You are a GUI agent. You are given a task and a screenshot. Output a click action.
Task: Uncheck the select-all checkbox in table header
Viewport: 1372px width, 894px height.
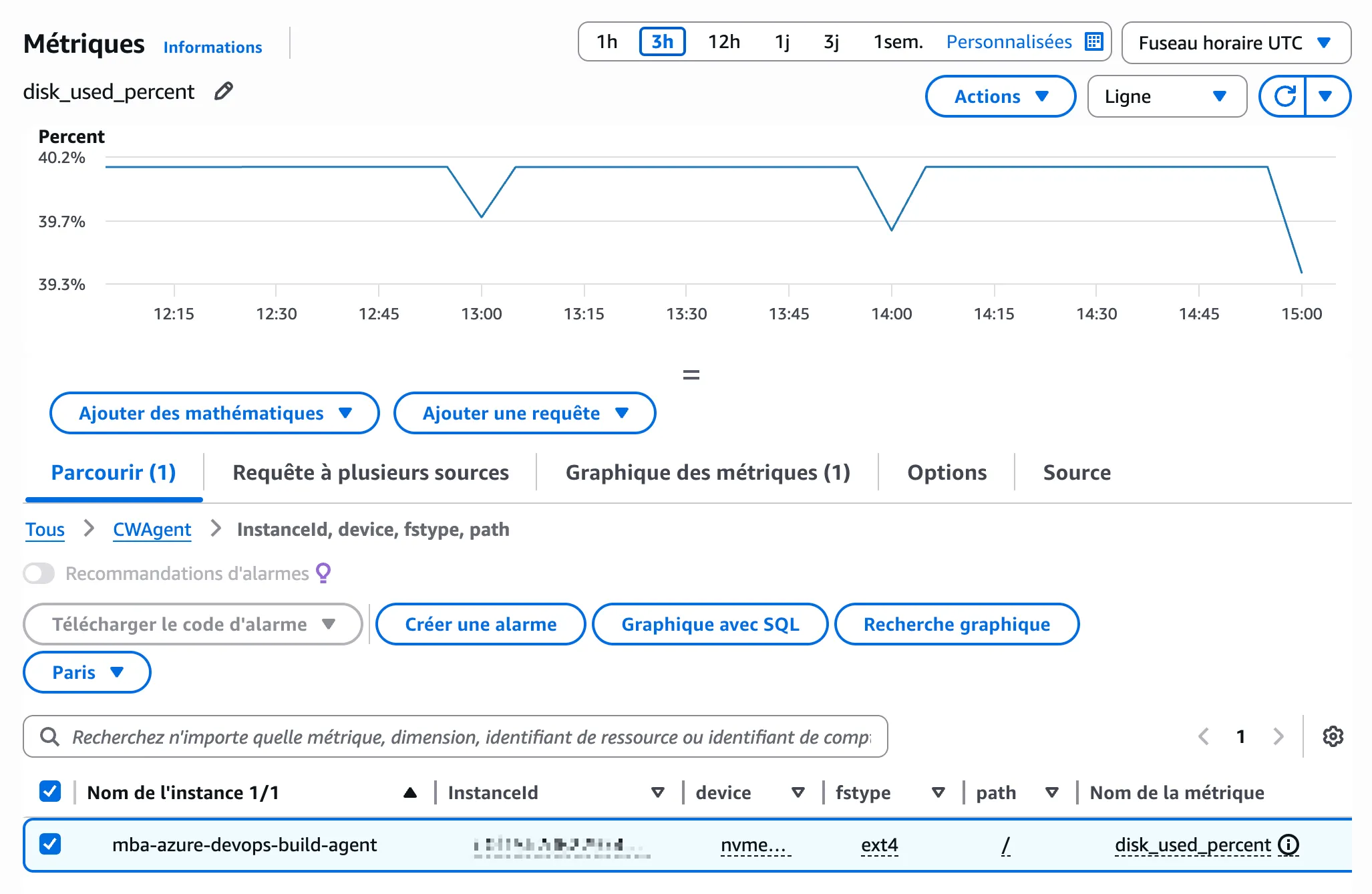click(x=49, y=792)
